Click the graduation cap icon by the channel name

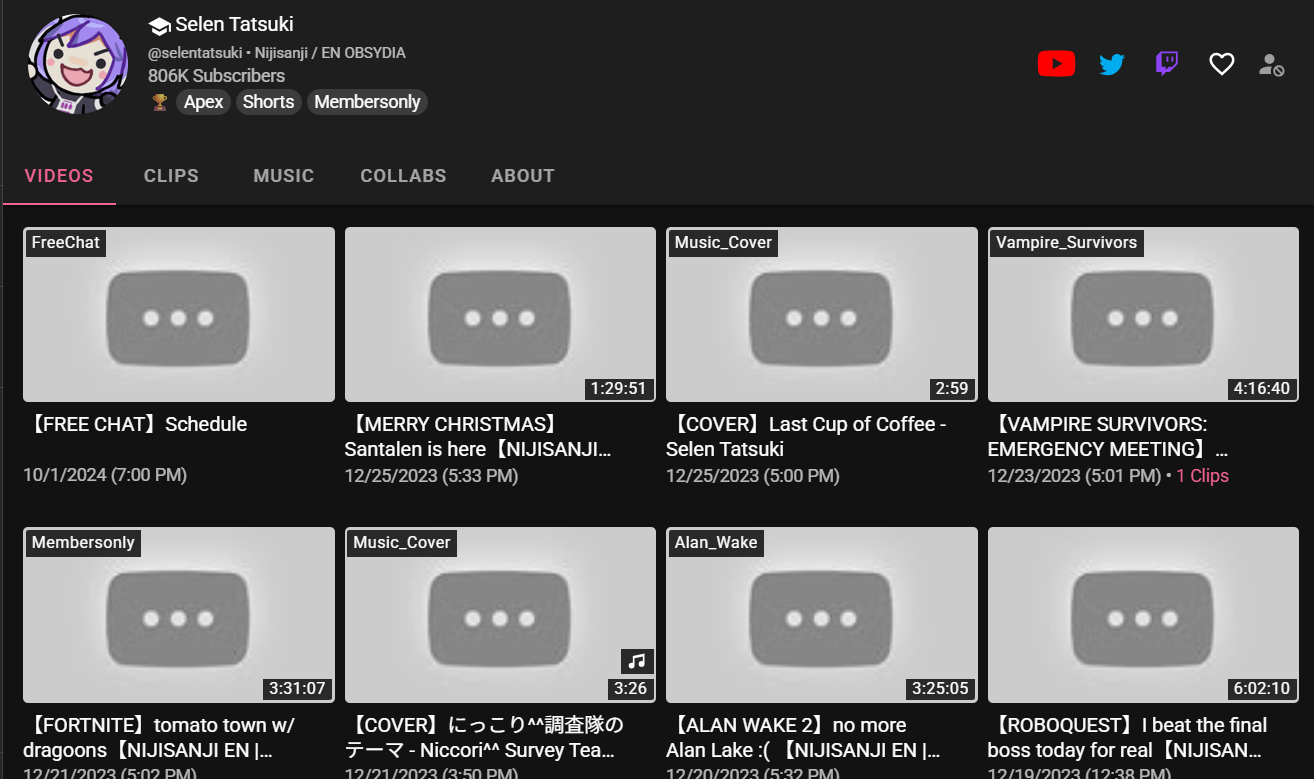159,25
